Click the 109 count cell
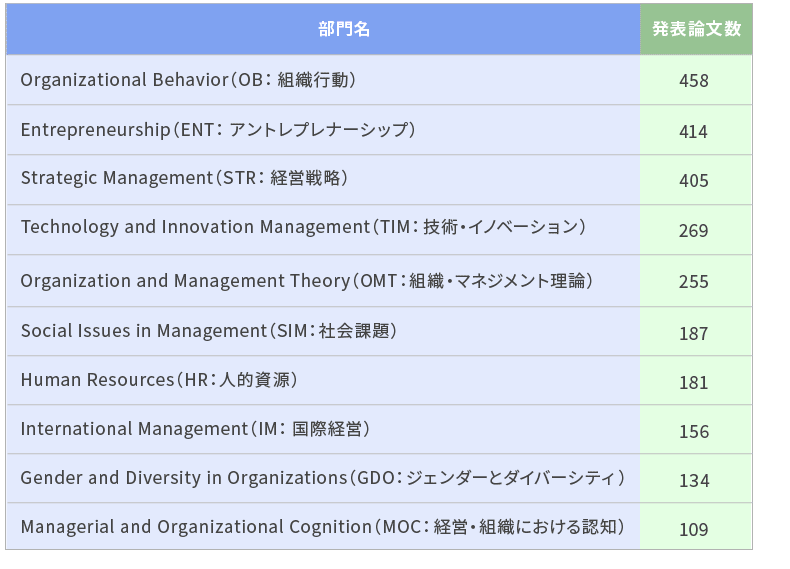The width and height of the screenshot is (790, 569). tap(696, 527)
